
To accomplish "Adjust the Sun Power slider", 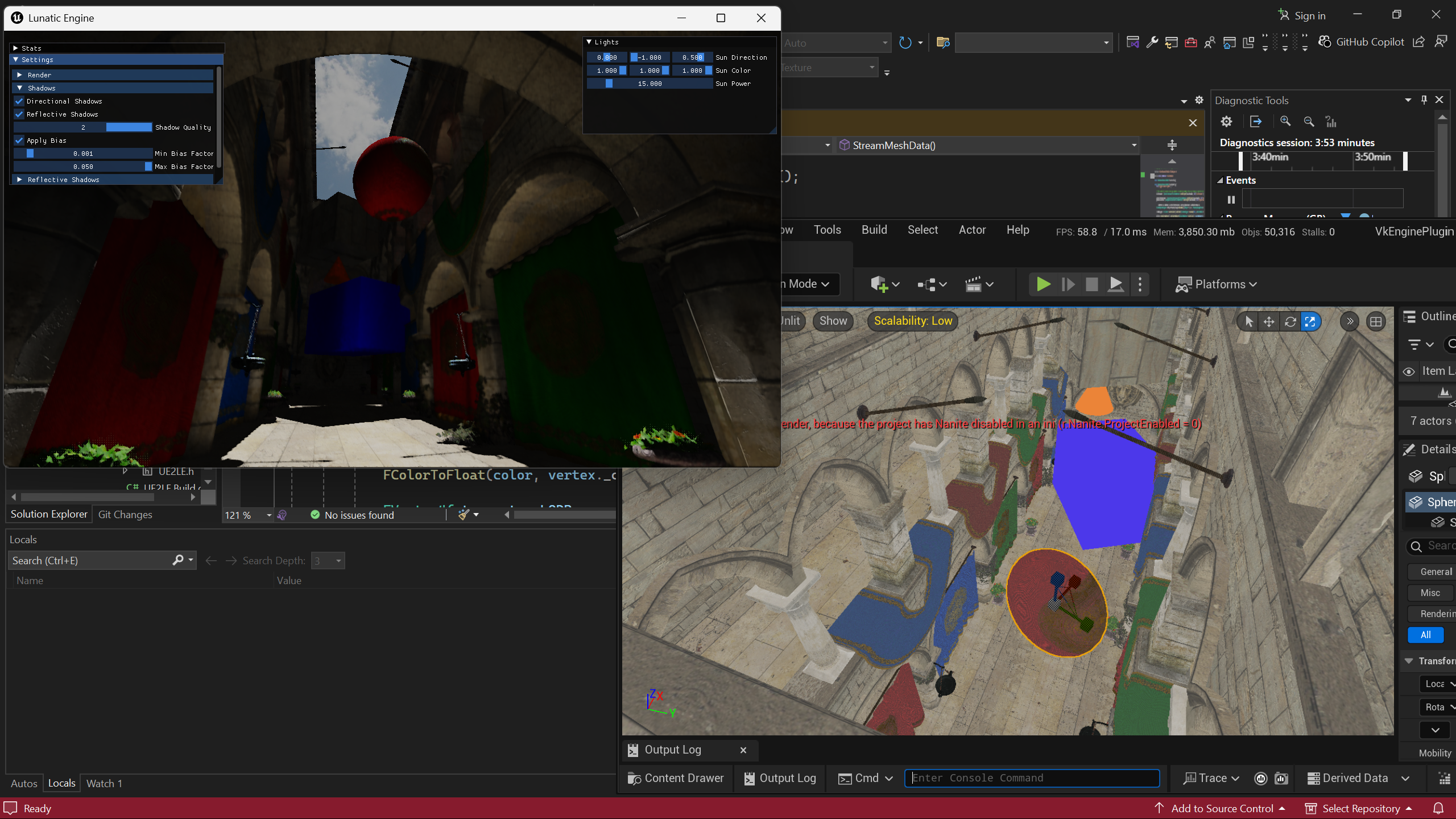I will [650, 84].
